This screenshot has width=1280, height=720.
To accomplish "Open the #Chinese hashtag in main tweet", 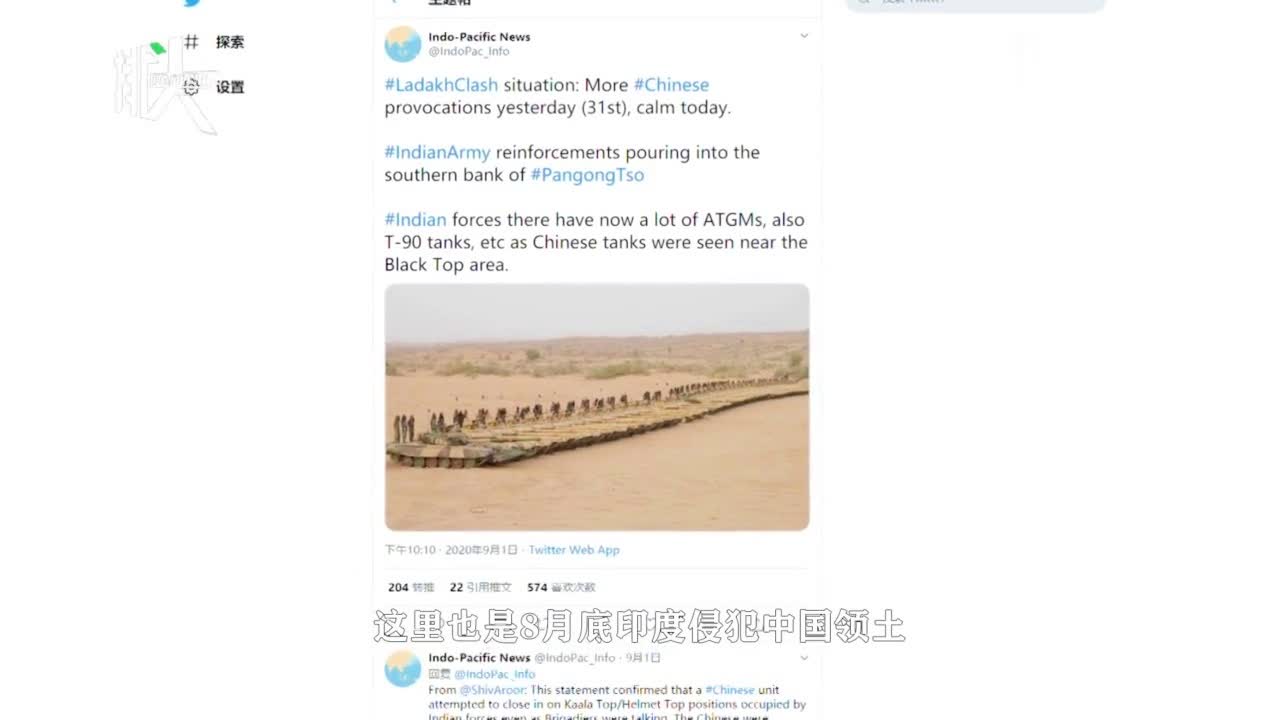I will [x=671, y=85].
